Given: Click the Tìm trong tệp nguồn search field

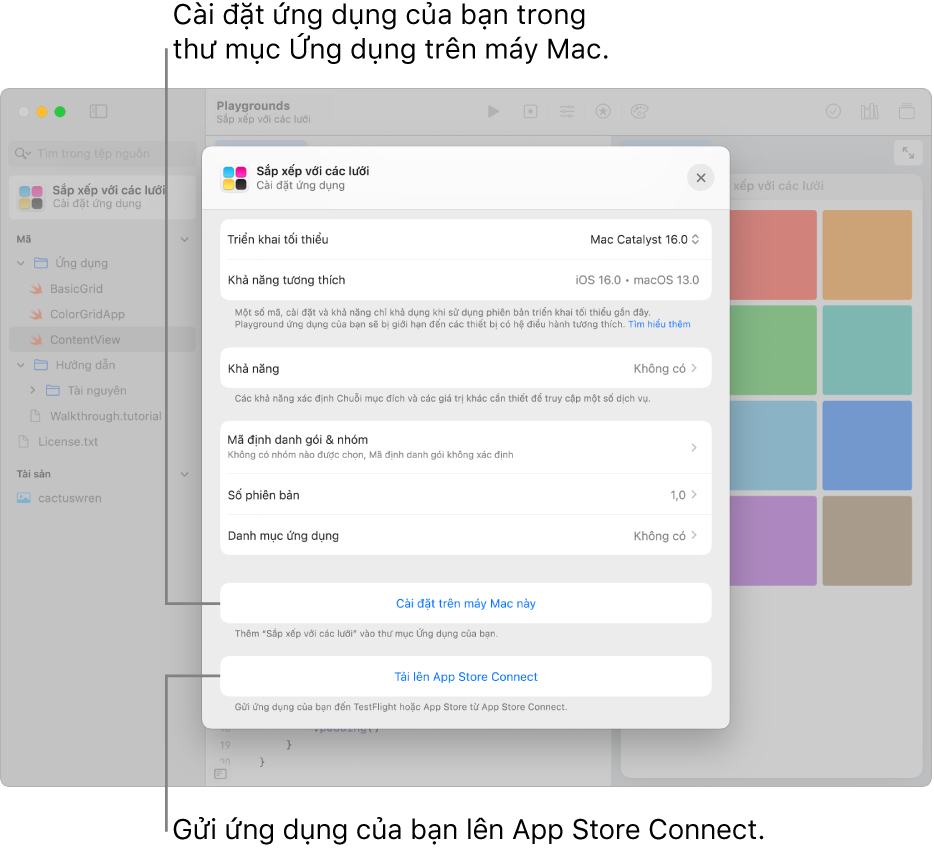Looking at the screenshot, I should pyautogui.click(x=102, y=154).
